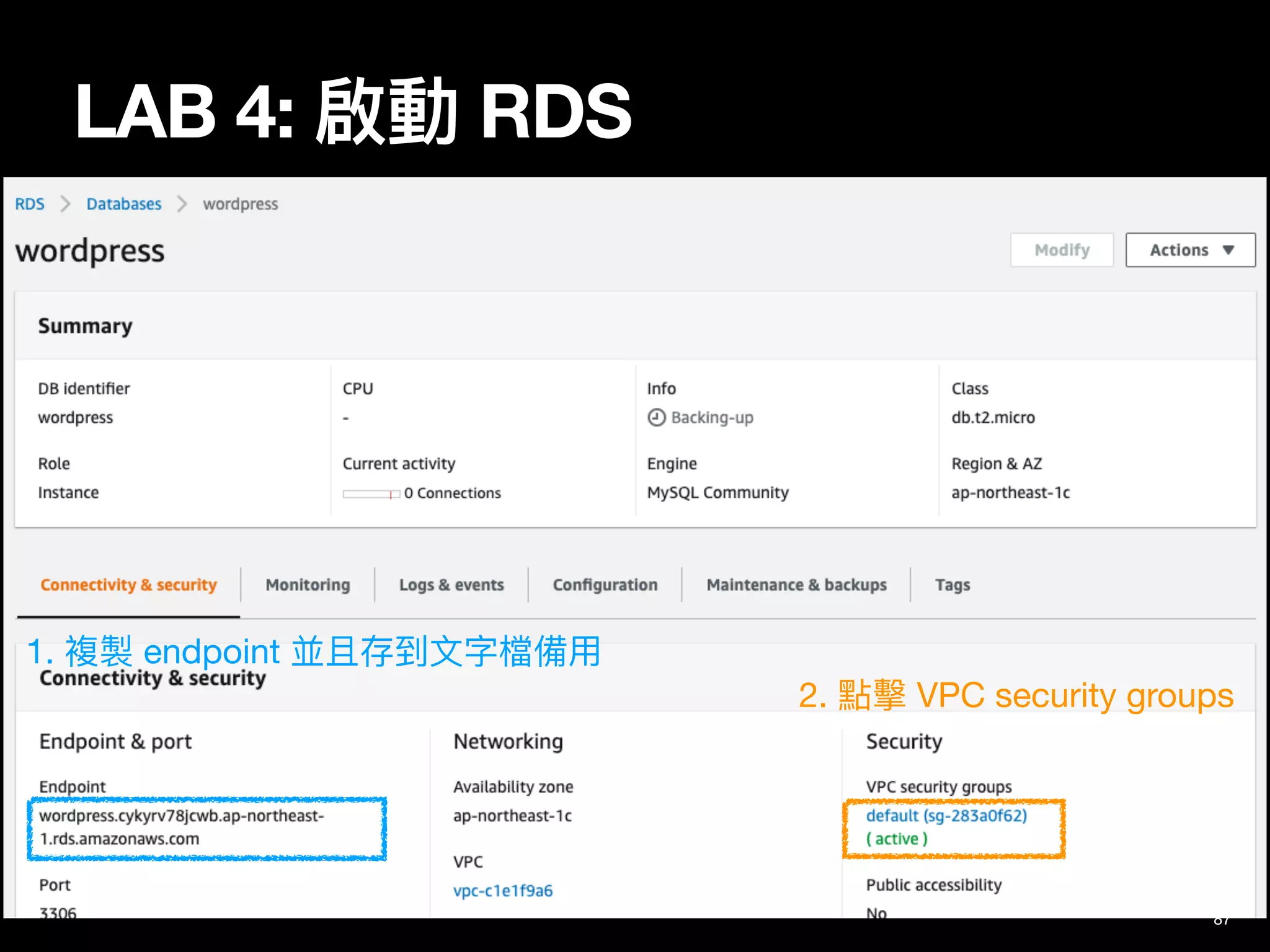Click the DB identifier value wordpress
Viewport: 1270px width, 952px height.
tap(76, 418)
